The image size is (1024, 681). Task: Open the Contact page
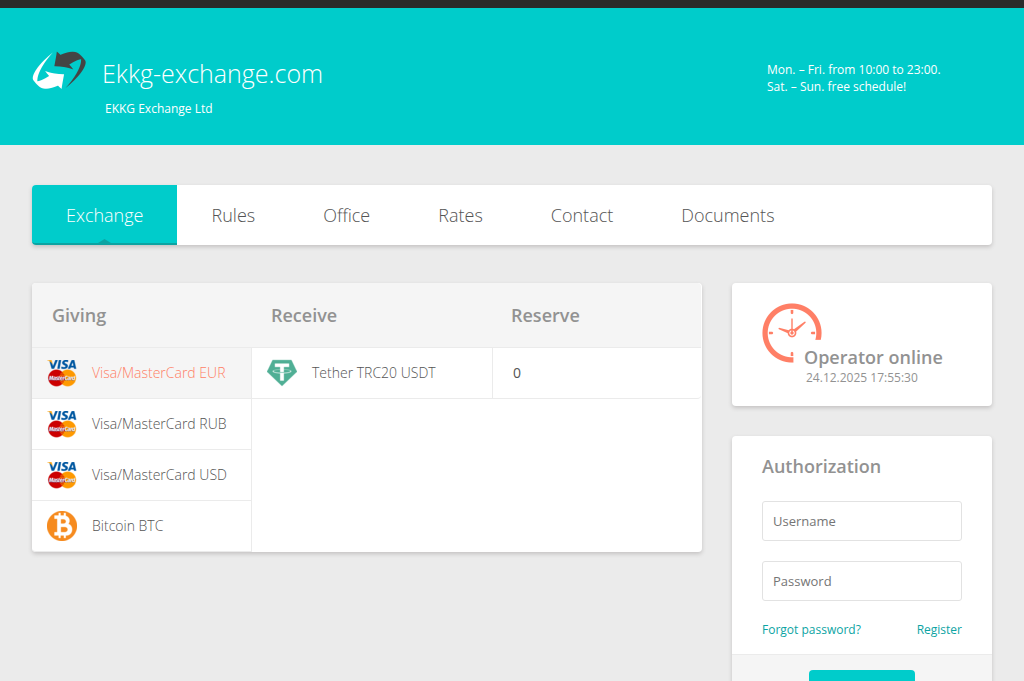click(581, 215)
